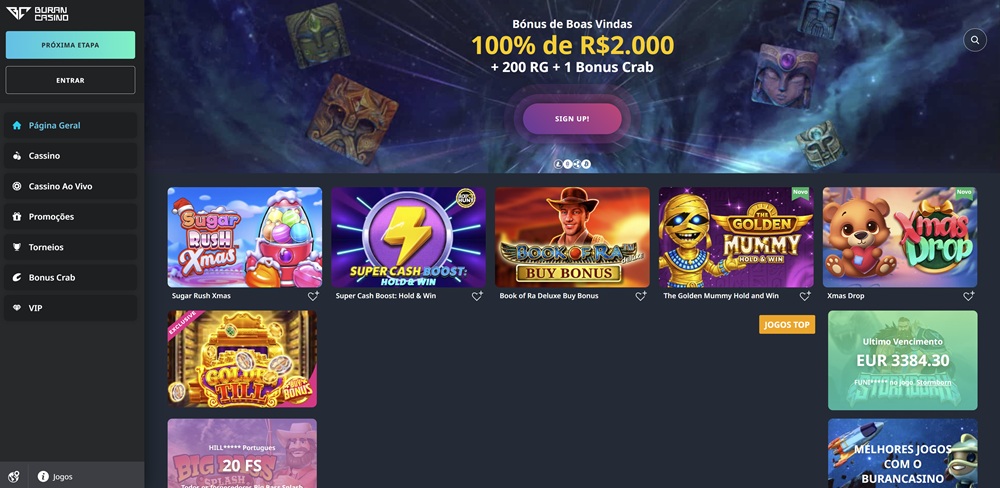Click the ENTRAR login button

click(x=70, y=80)
